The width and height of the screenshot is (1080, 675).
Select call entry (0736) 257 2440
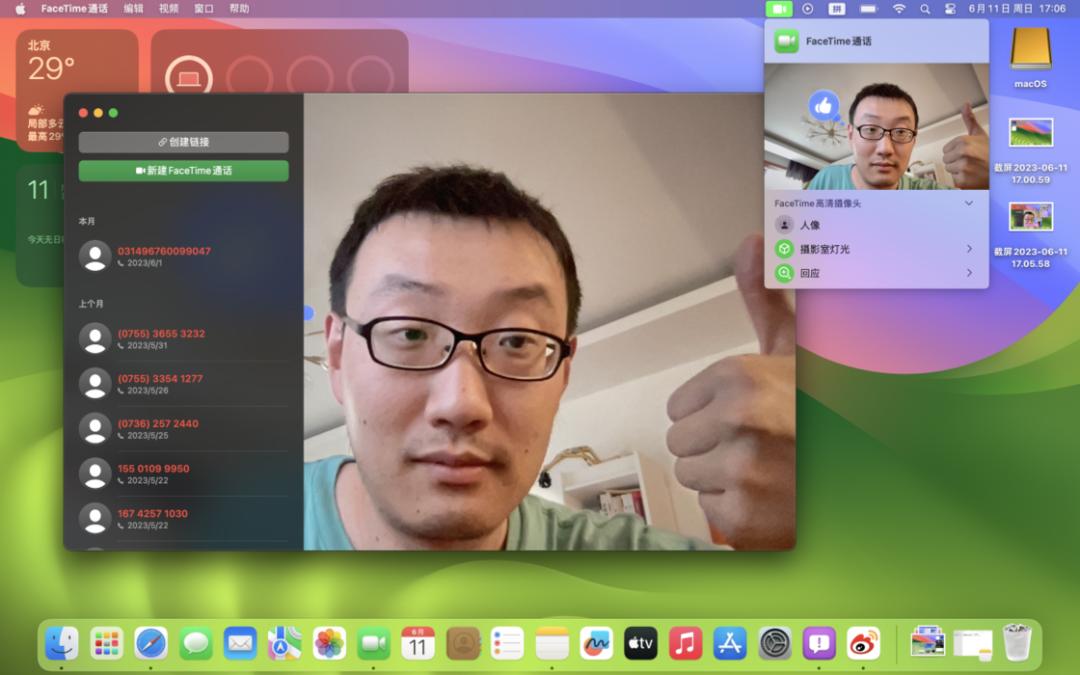[x=183, y=428]
